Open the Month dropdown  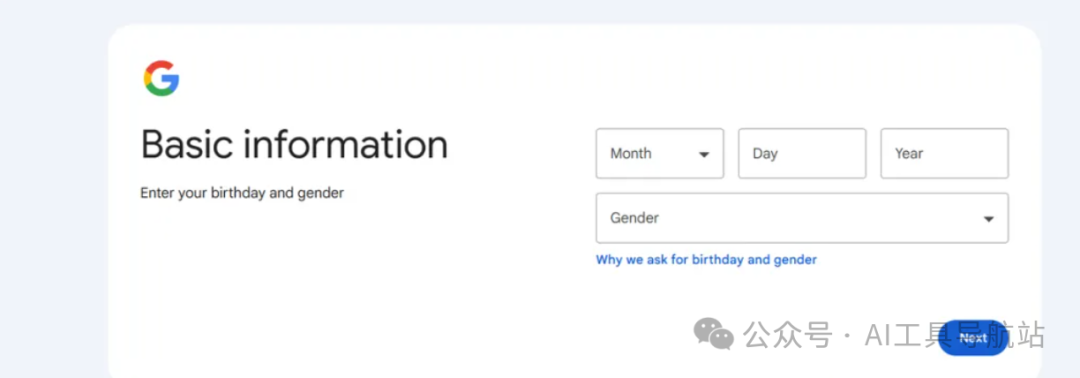[x=660, y=154]
